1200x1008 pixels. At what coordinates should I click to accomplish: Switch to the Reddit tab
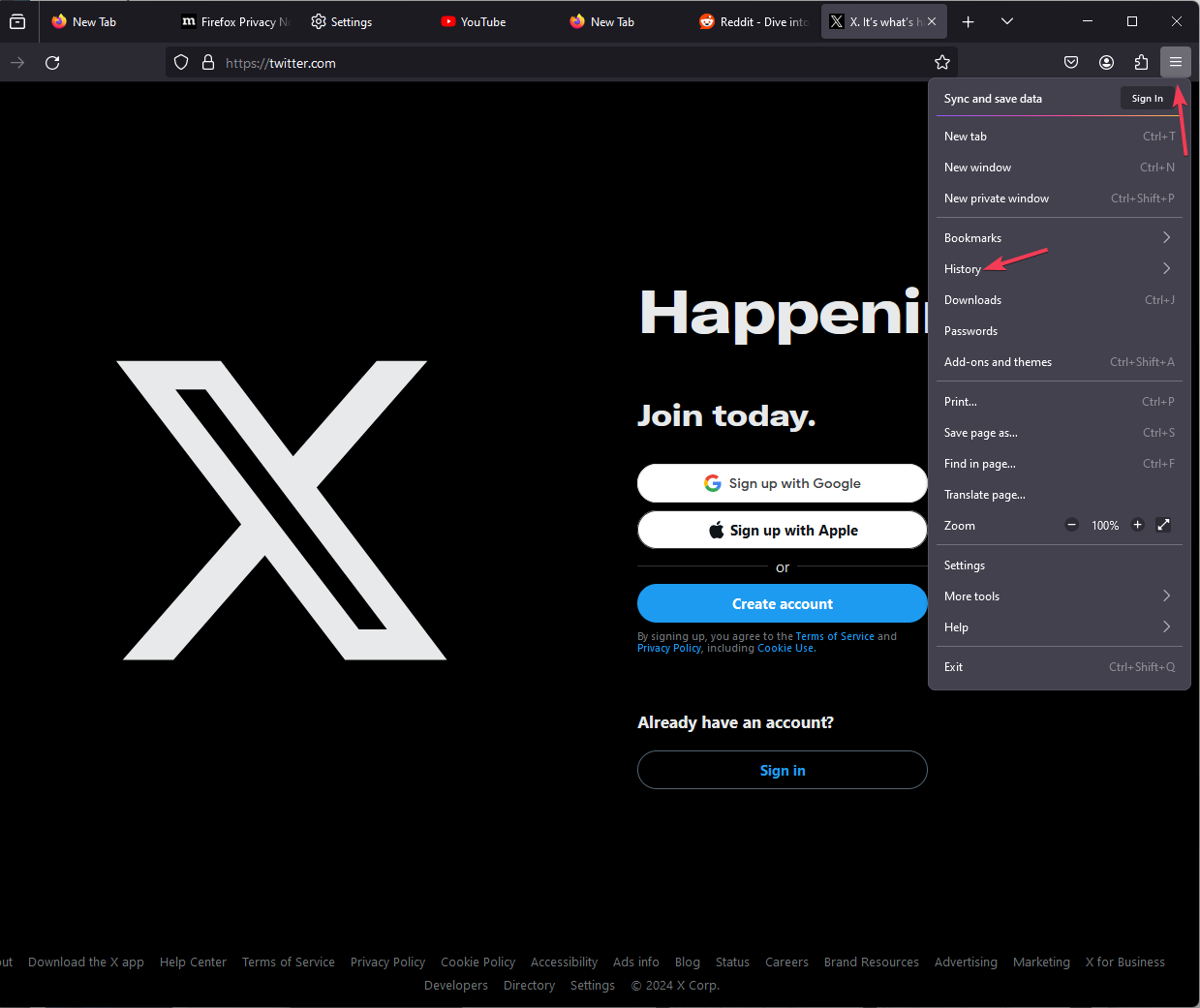pos(753,21)
